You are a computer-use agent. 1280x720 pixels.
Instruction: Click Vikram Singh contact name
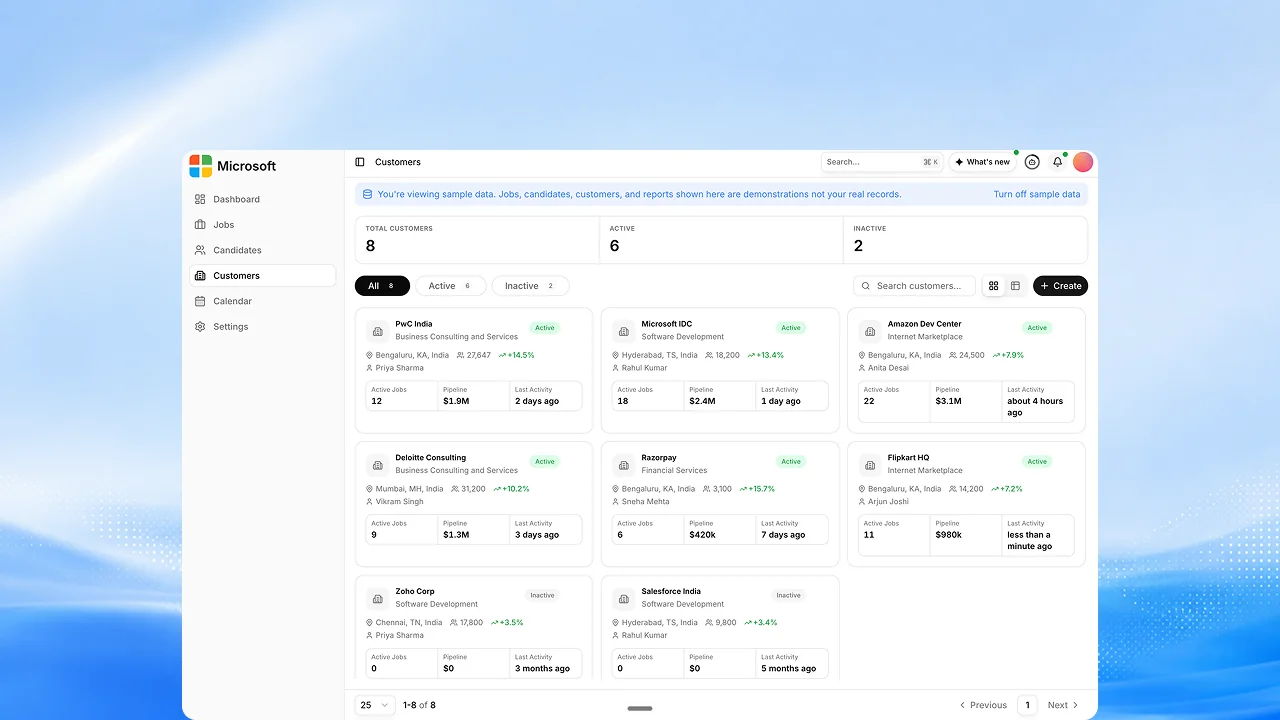pos(399,502)
